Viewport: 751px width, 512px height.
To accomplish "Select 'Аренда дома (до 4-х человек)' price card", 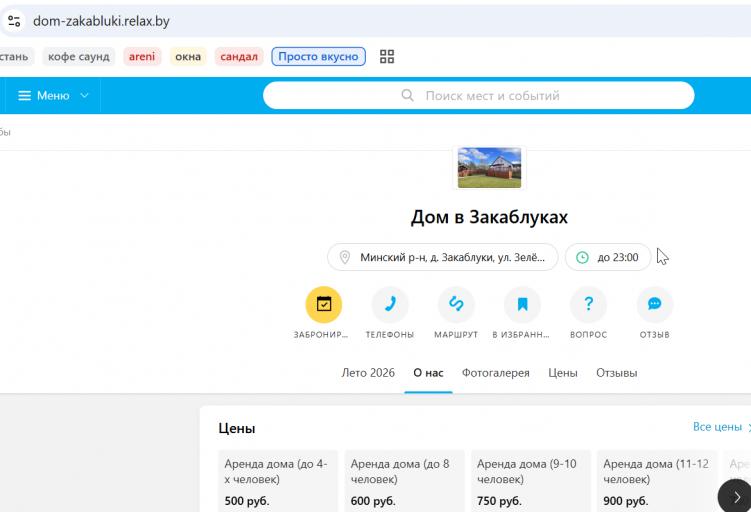I will [x=278, y=480].
